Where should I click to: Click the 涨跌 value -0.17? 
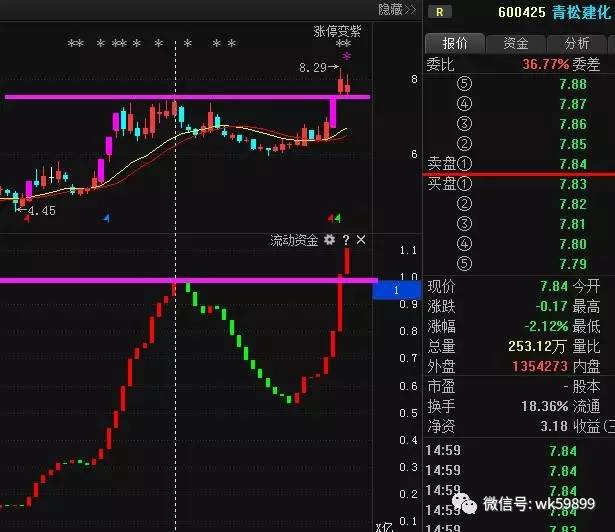point(552,306)
